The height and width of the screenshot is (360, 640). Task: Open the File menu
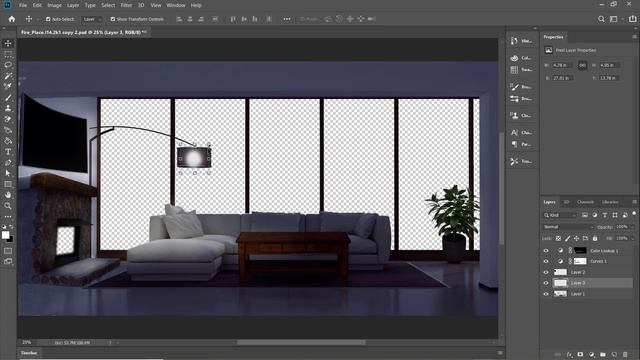(23, 5)
